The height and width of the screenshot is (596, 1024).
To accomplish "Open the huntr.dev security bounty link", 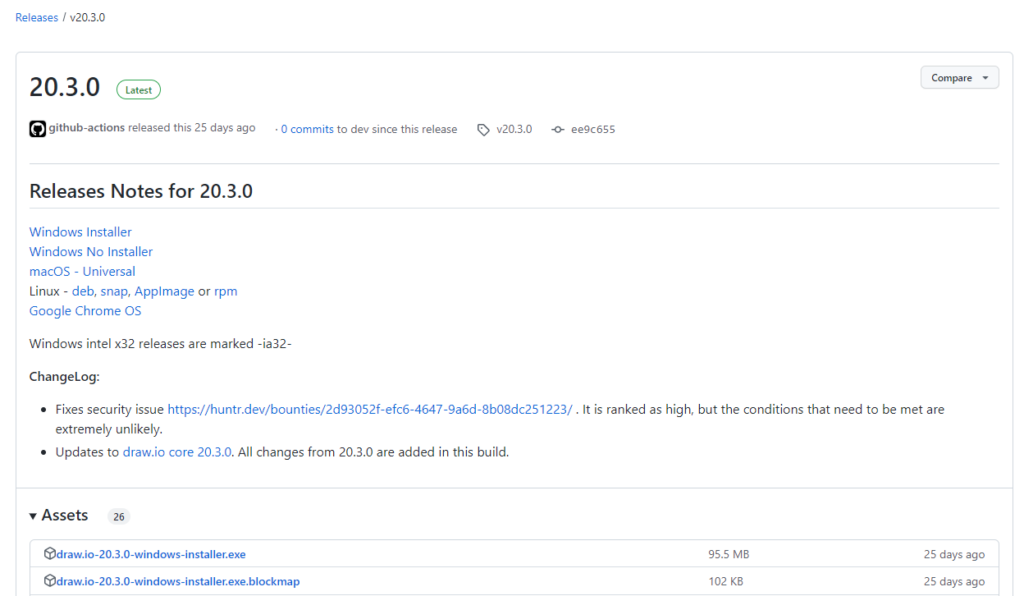I will [x=370, y=409].
